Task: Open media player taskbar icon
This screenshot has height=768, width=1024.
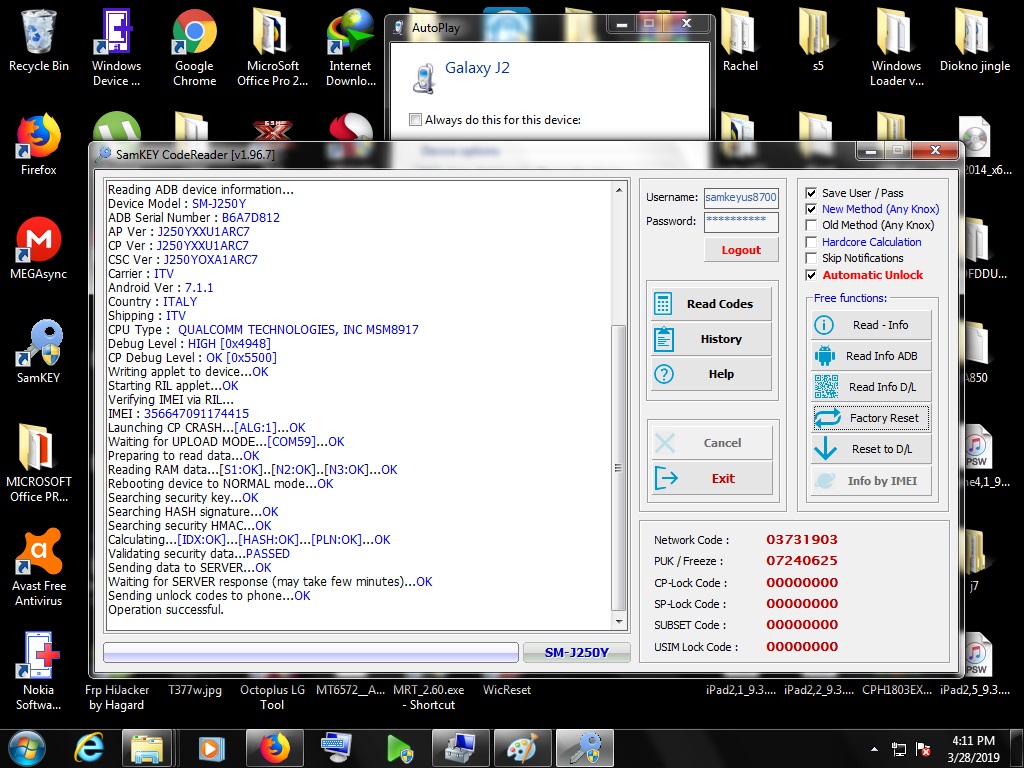Action: click(x=210, y=748)
